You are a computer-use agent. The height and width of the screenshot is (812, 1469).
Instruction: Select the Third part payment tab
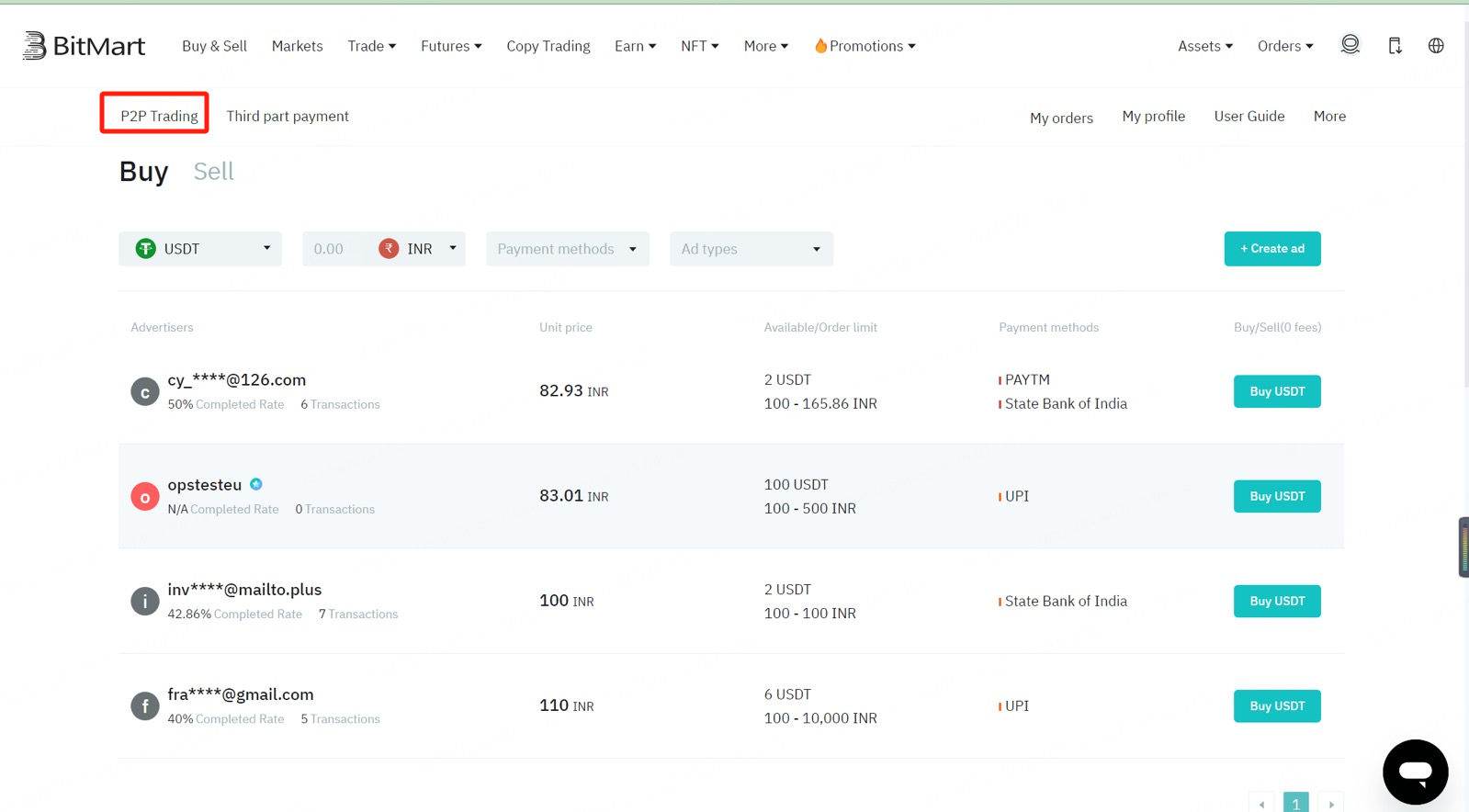point(288,117)
